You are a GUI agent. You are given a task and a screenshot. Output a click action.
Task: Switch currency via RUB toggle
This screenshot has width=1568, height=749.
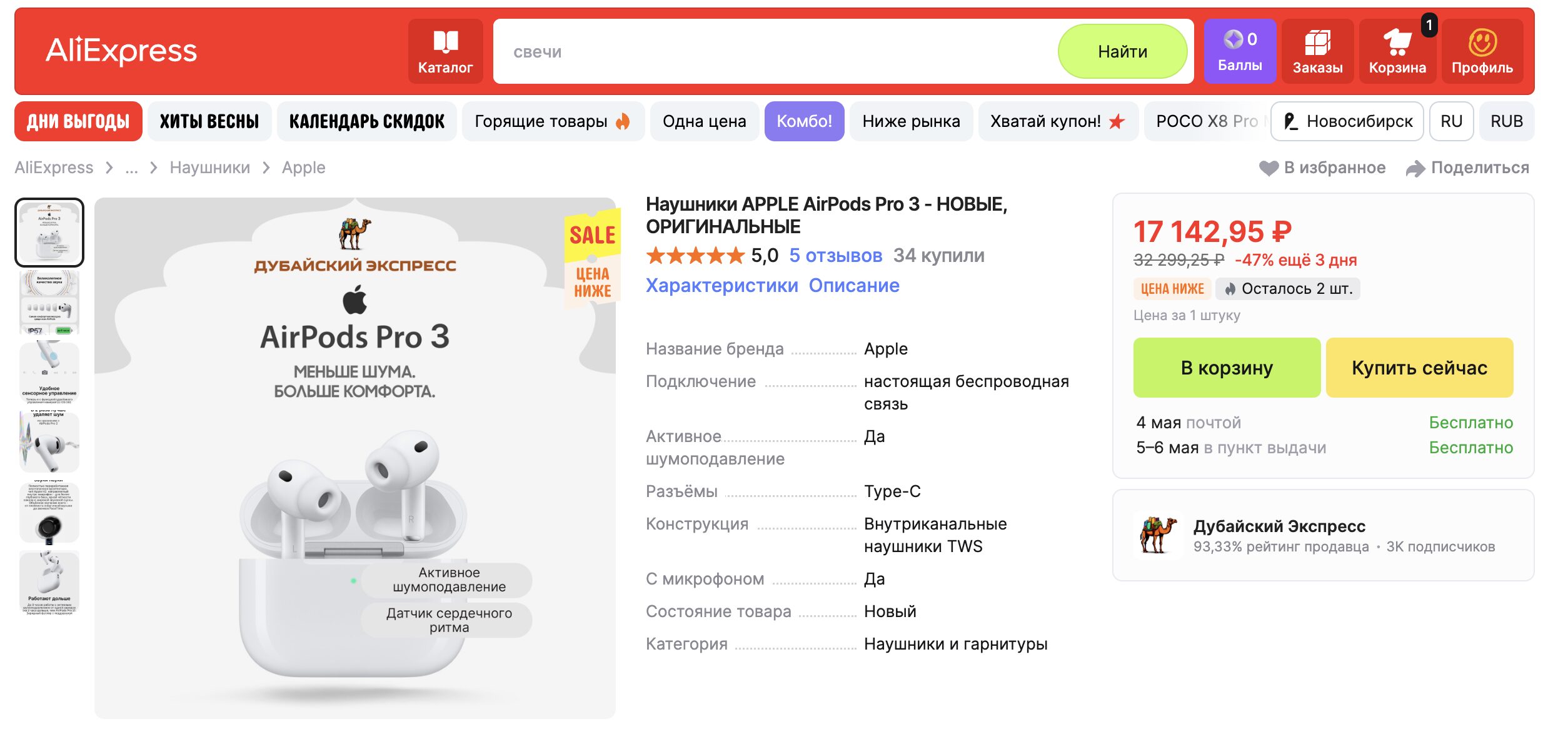click(1507, 121)
